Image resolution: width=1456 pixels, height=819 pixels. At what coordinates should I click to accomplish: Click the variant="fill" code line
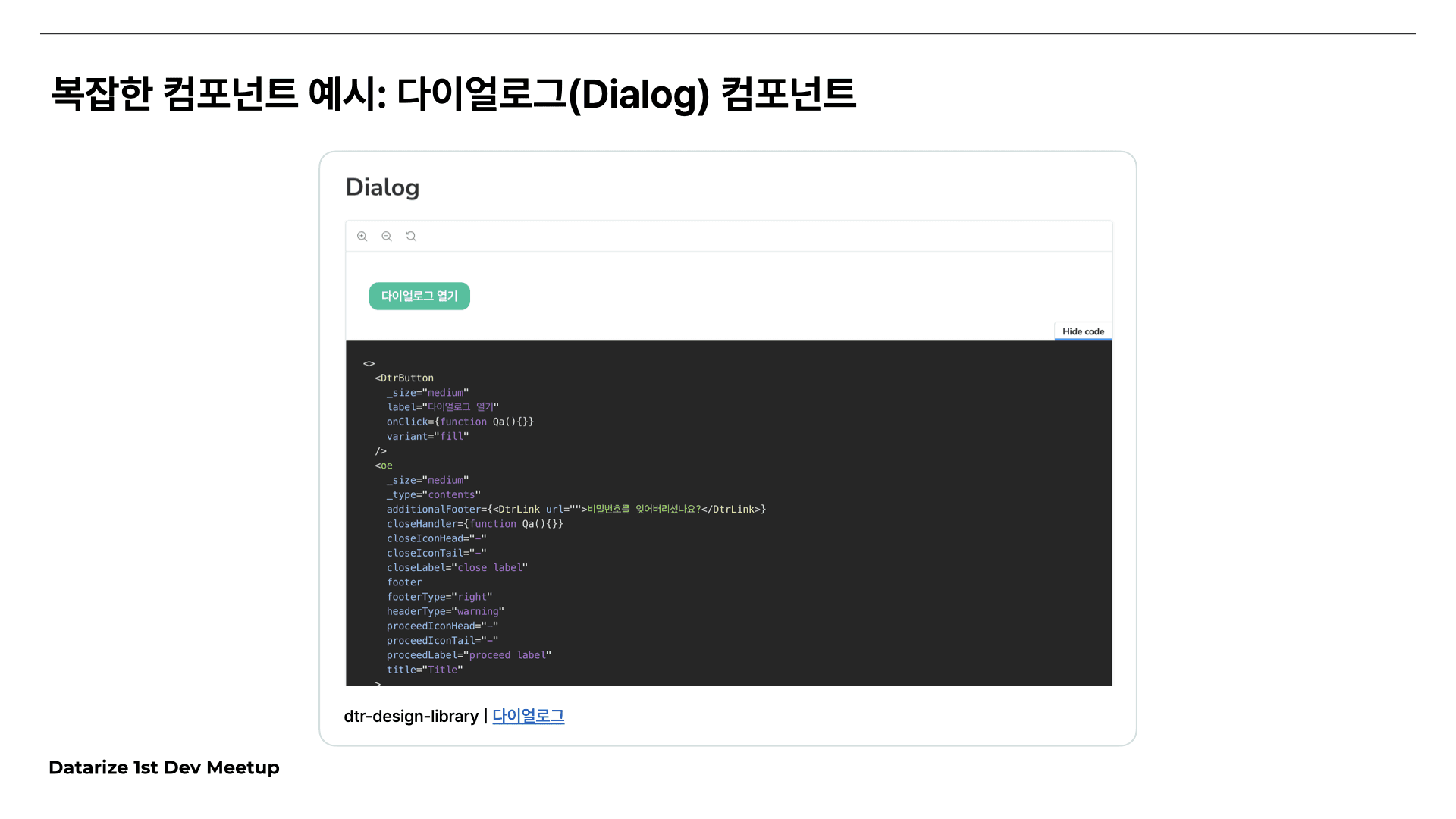tap(428, 436)
